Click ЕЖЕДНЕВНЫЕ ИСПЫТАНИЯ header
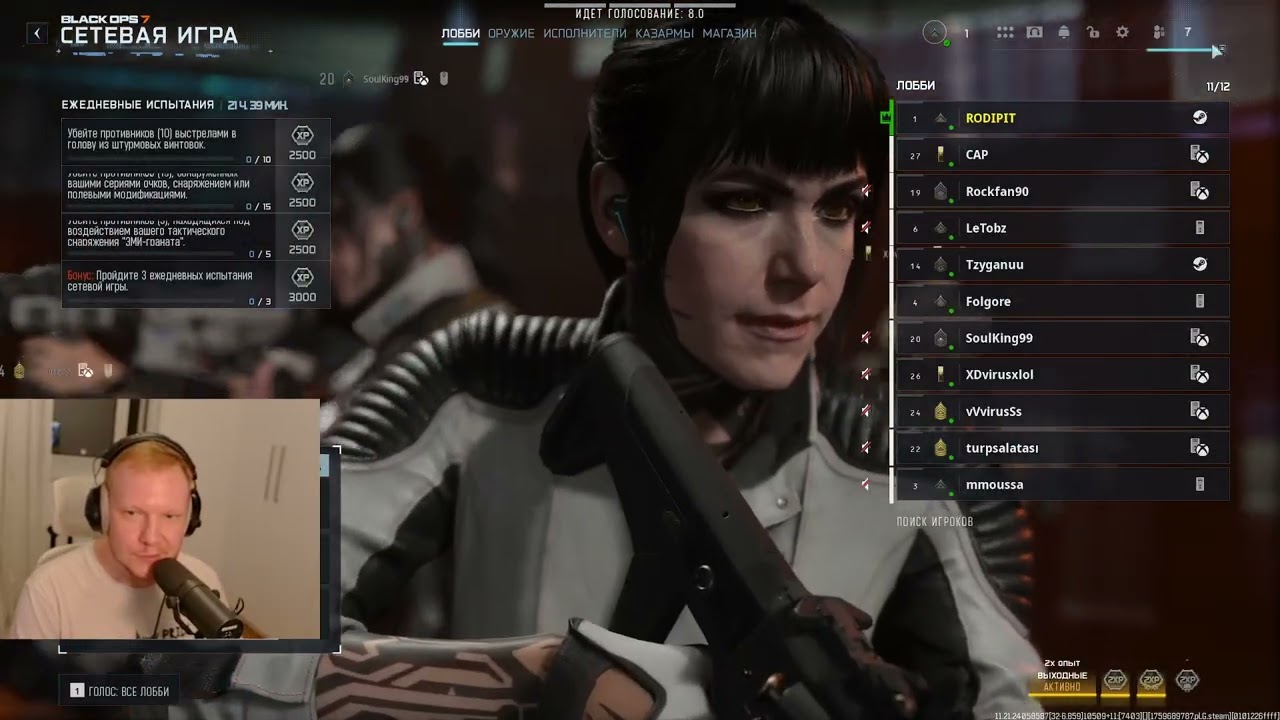The image size is (1280, 720). (138, 105)
